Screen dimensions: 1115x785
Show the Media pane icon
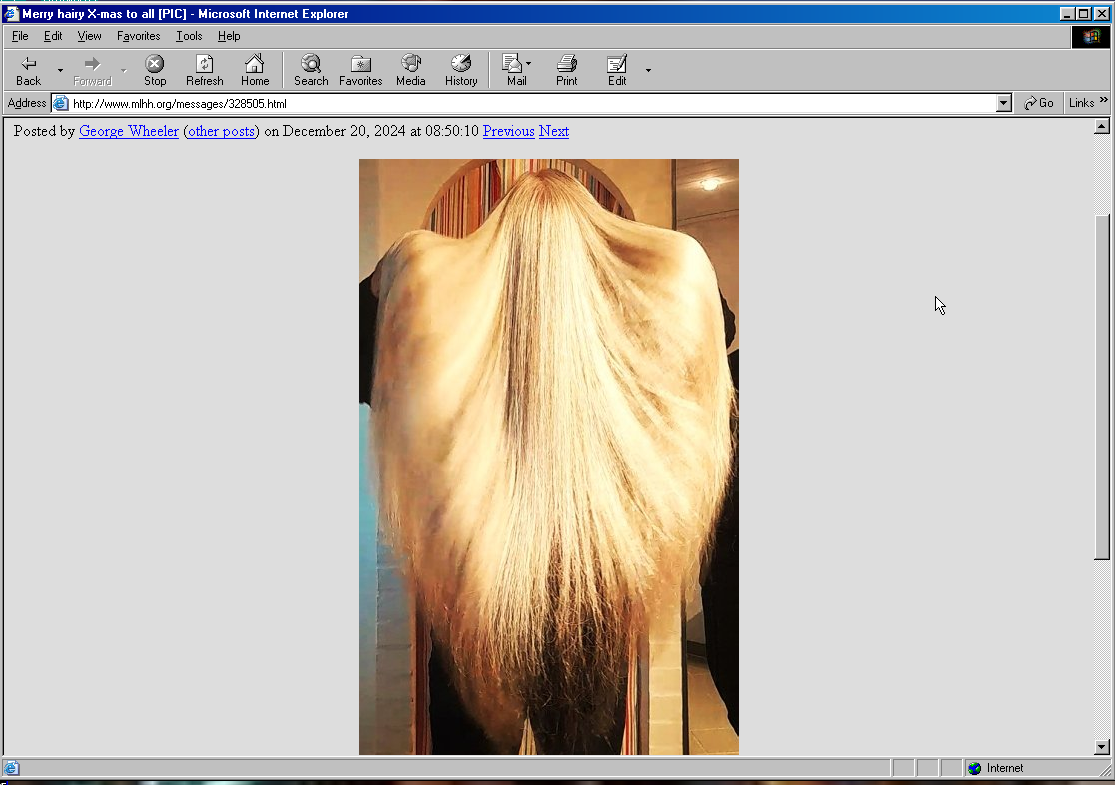tap(410, 64)
